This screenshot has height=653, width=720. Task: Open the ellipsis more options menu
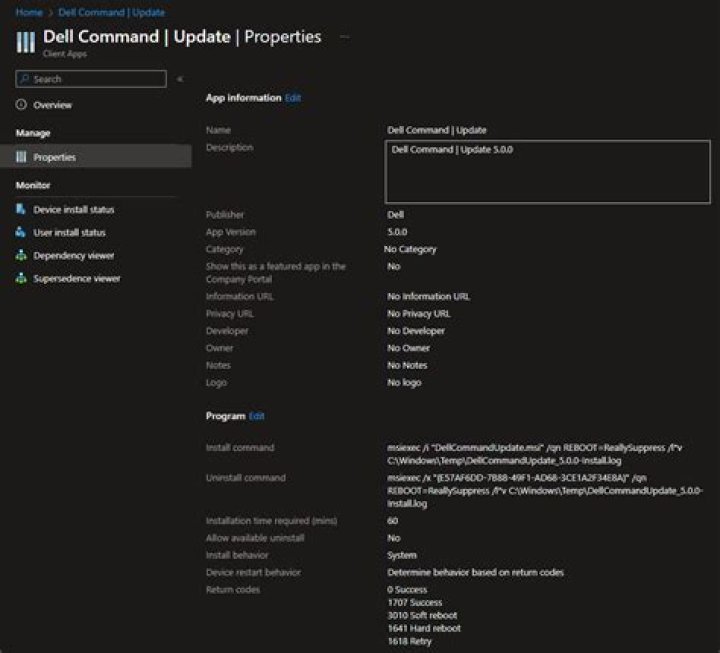pyautogui.click(x=344, y=37)
